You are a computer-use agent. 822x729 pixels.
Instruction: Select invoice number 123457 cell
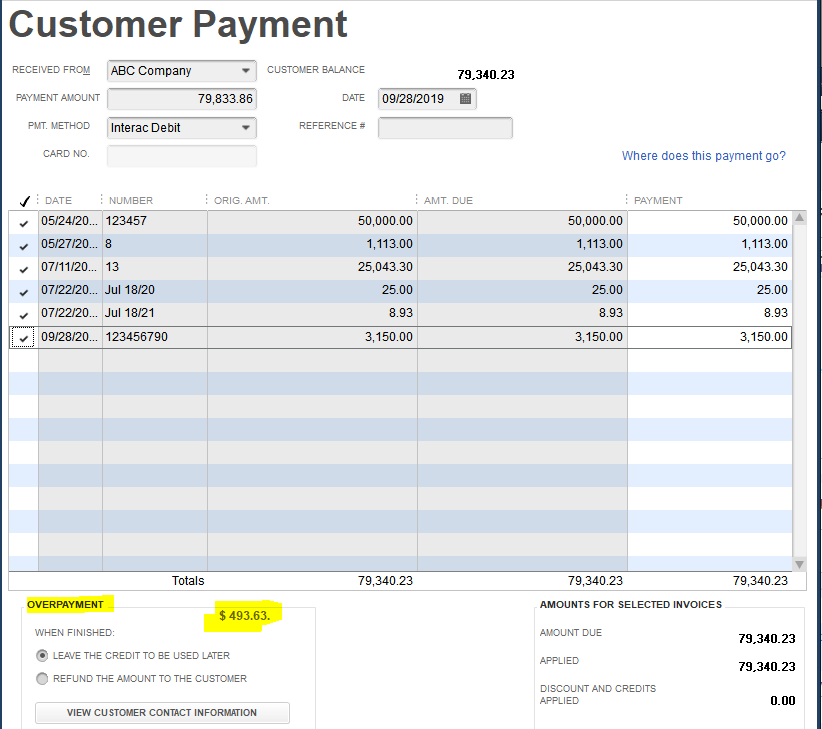coord(155,221)
